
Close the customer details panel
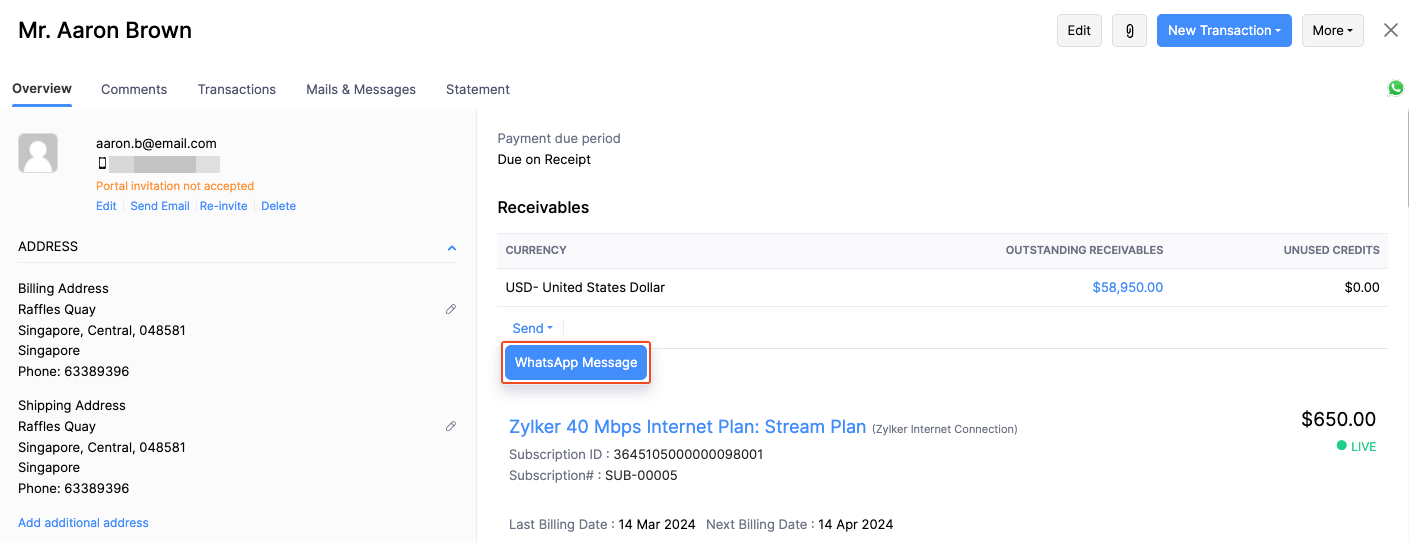(1390, 31)
